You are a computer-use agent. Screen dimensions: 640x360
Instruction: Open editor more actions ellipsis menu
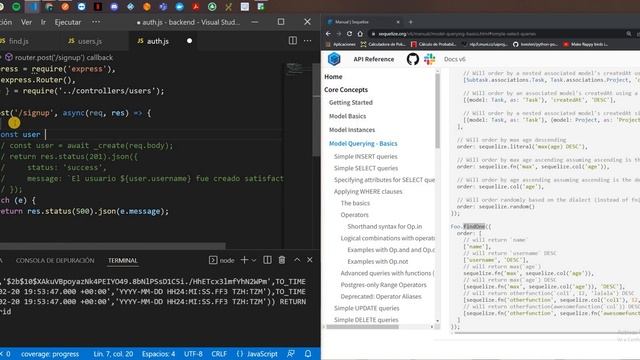coord(307,40)
